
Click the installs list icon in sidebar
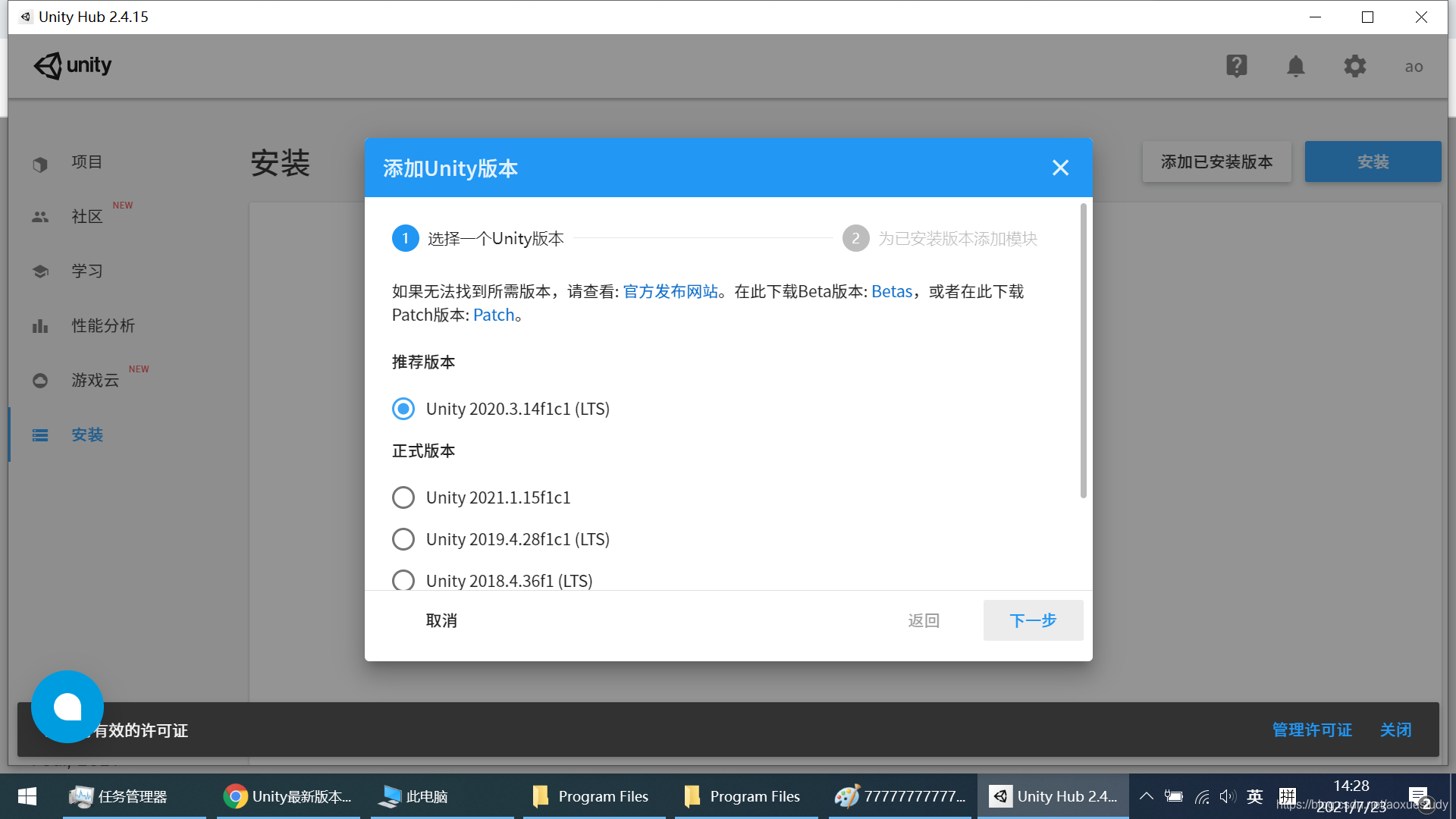coord(40,435)
